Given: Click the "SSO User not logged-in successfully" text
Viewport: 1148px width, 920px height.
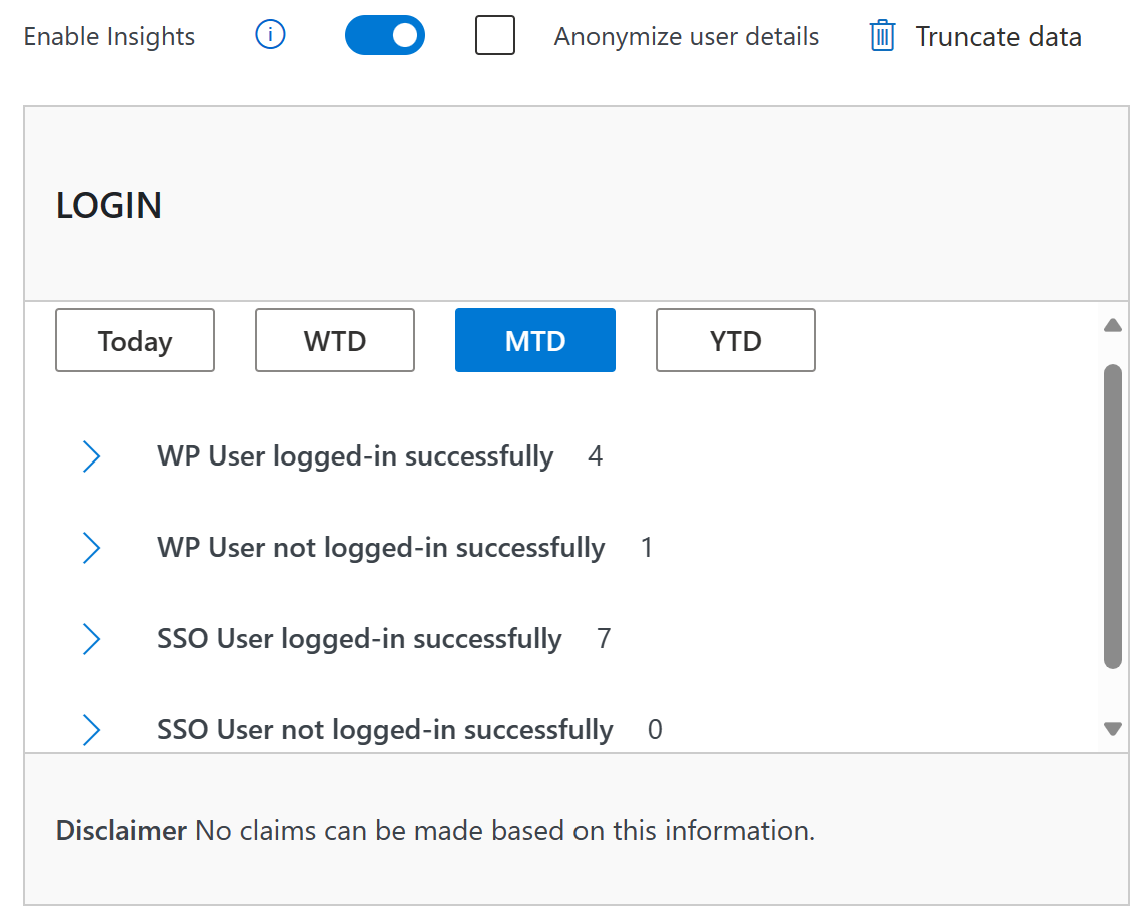Looking at the screenshot, I should (x=385, y=730).
